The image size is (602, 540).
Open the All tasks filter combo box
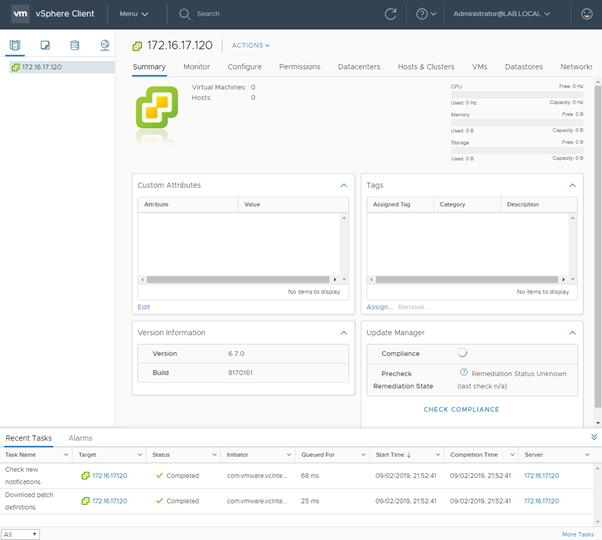[x=20, y=534]
